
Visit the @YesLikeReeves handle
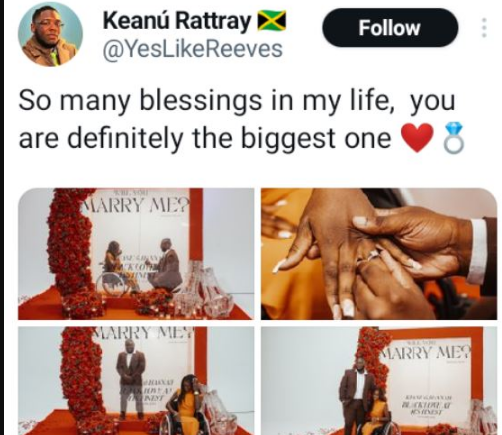(x=193, y=50)
